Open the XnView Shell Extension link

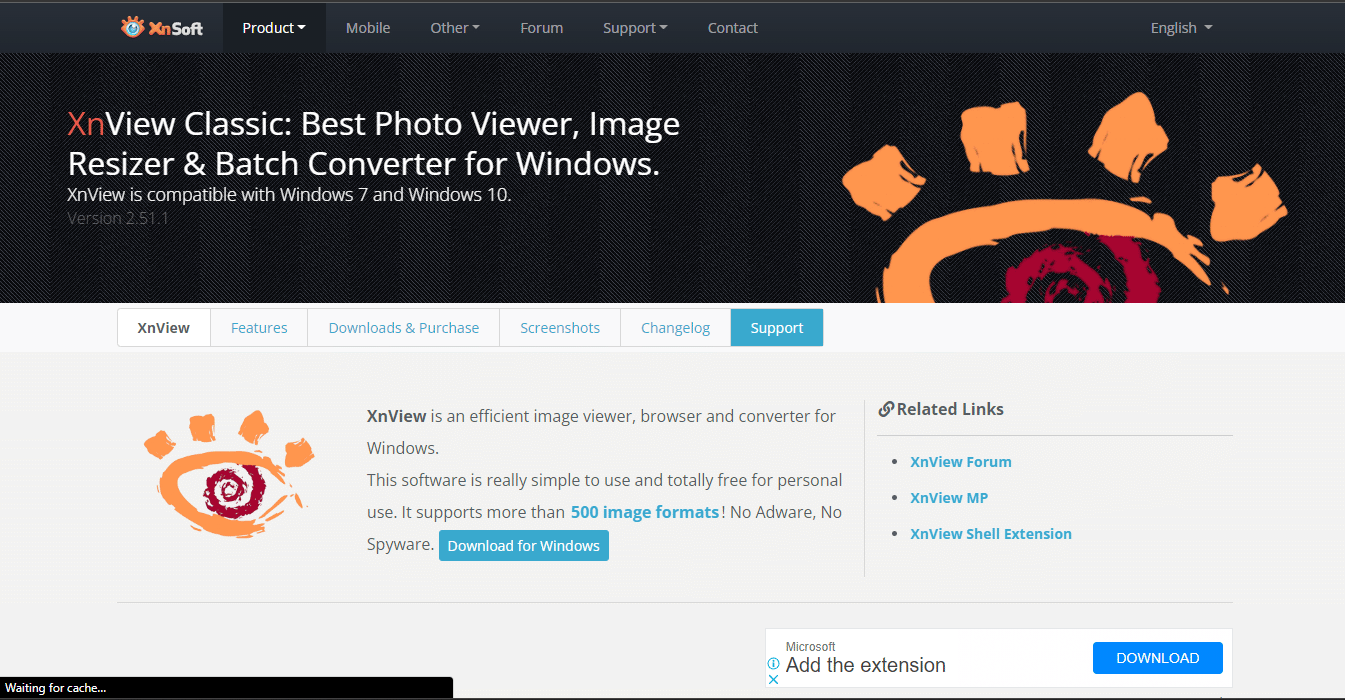[991, 534]
